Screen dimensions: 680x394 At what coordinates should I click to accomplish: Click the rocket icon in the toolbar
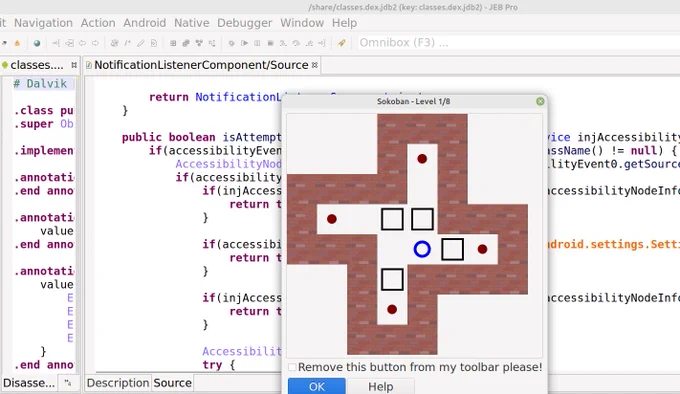(342, 43)
